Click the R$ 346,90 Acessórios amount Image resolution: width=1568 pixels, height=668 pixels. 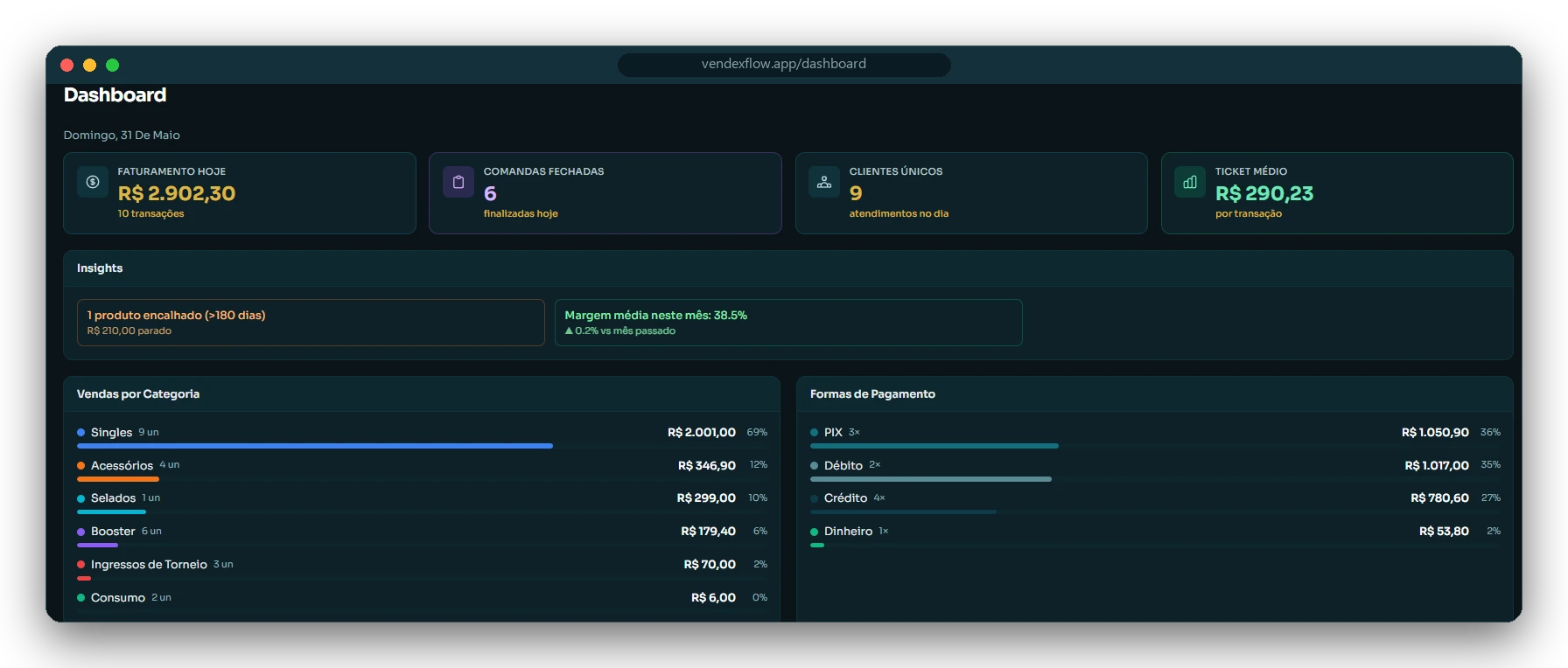(x=707, y=465)
